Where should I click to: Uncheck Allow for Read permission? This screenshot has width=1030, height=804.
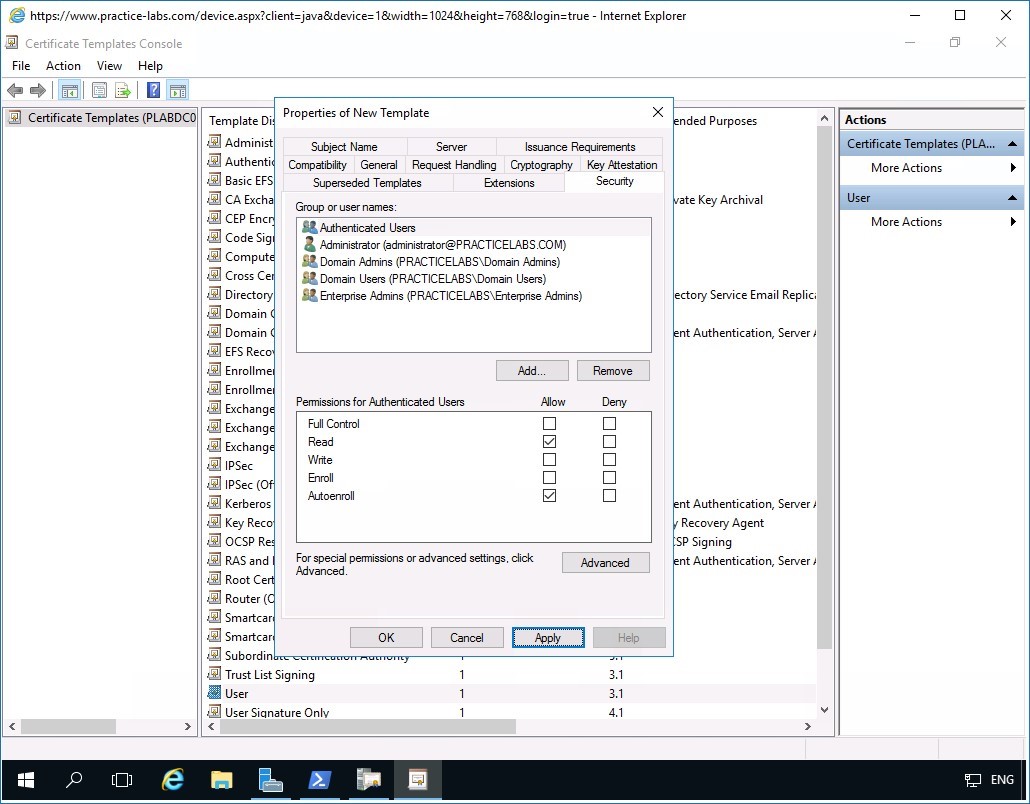(x=549, y=441)
